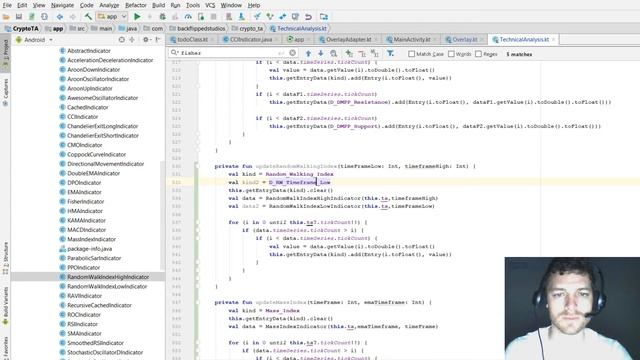
Task: Open the VCS menu
Action: (x=210, y=5)
